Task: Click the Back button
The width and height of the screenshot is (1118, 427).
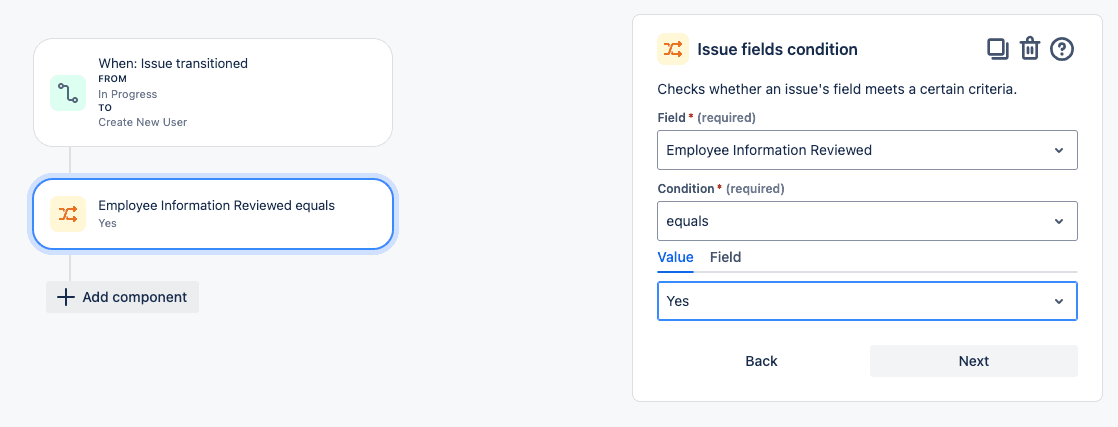Action: pyautogui.click(x=761, y=361)
